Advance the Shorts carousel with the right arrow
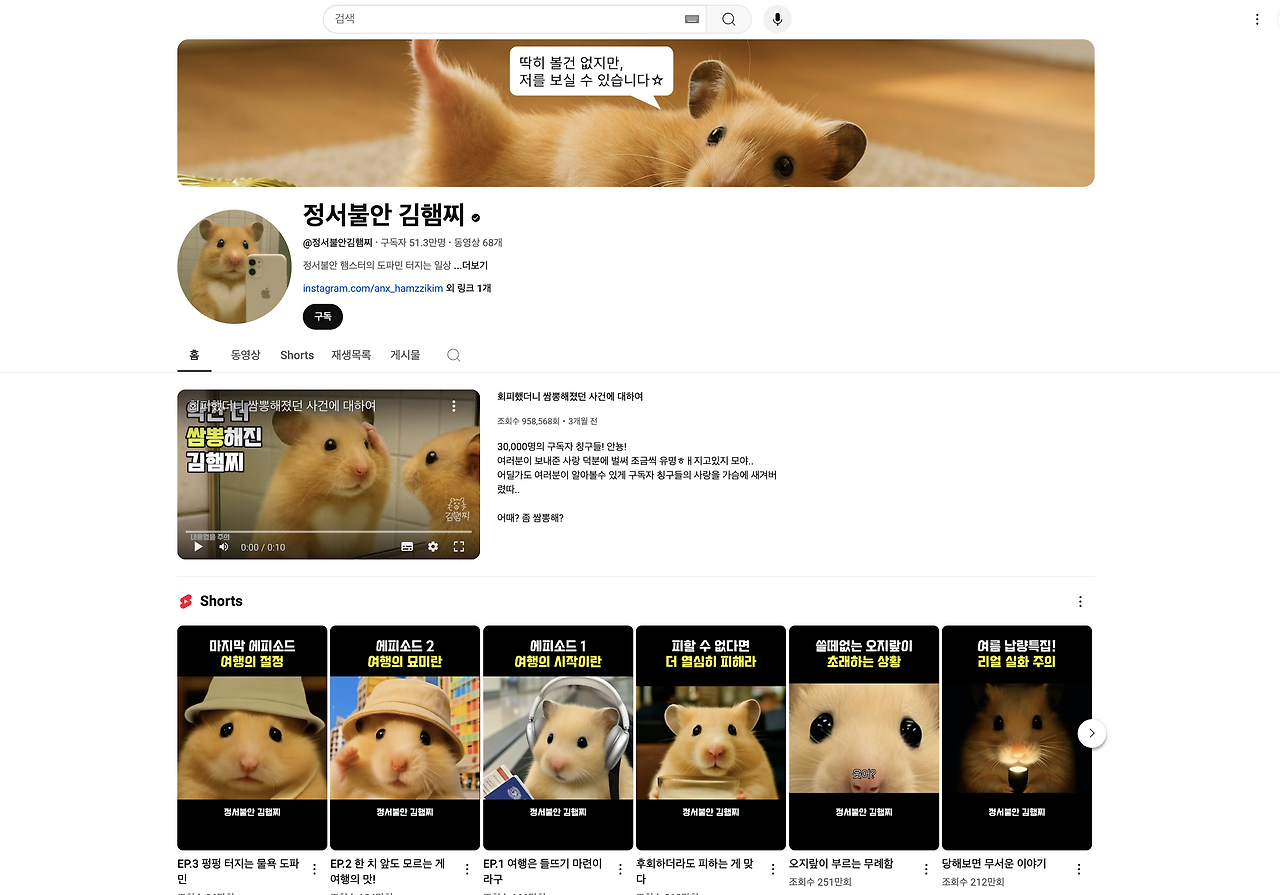Image resolution: width=1280 pixels, height=895 pixels. coord(1092,733)
